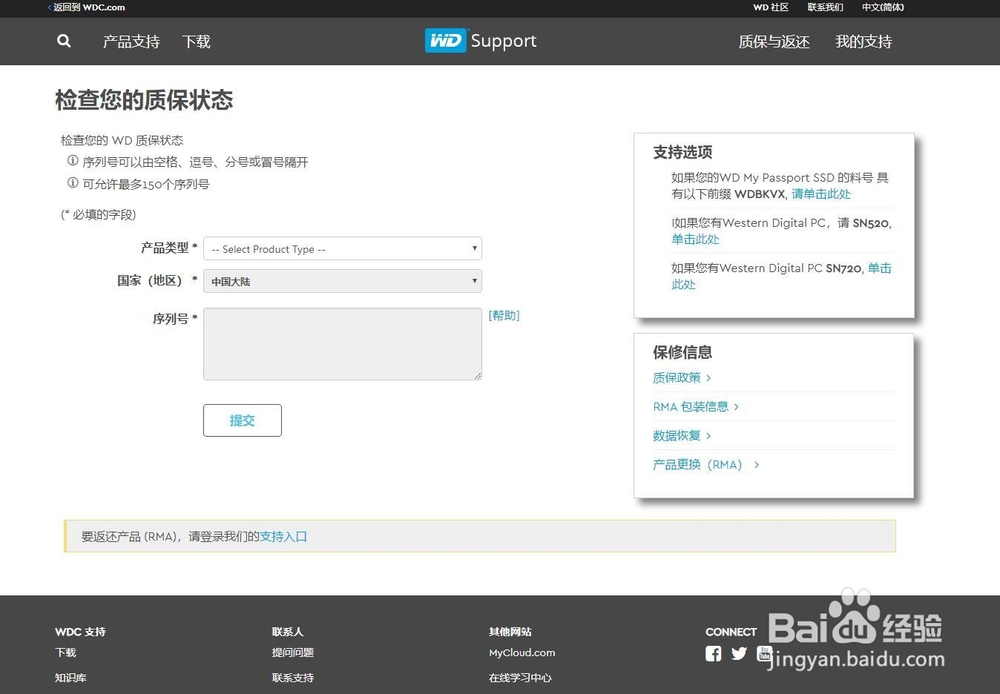Open the footer 提问问题 link
Image resolution: width=1000 pixels, height=694 pixels.
point(293,653)
